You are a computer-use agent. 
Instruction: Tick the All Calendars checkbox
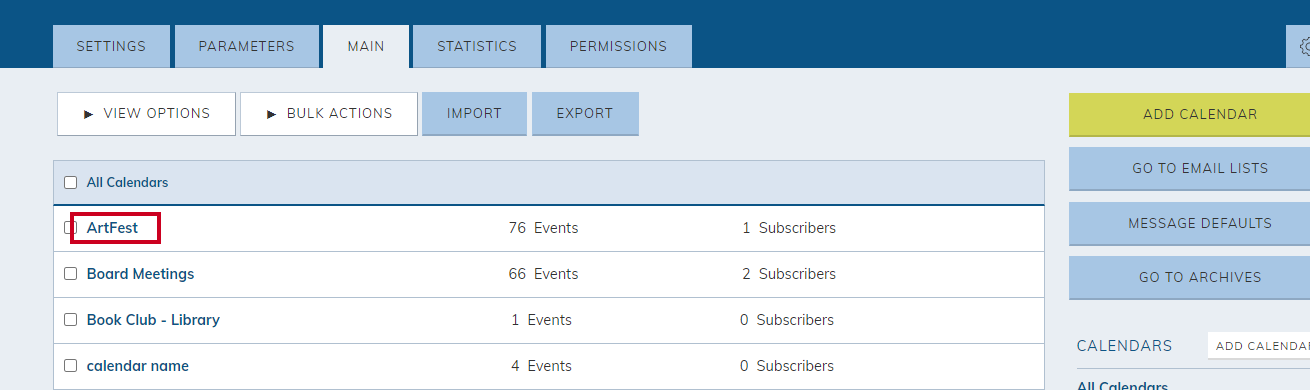click(x=70, y=183)
